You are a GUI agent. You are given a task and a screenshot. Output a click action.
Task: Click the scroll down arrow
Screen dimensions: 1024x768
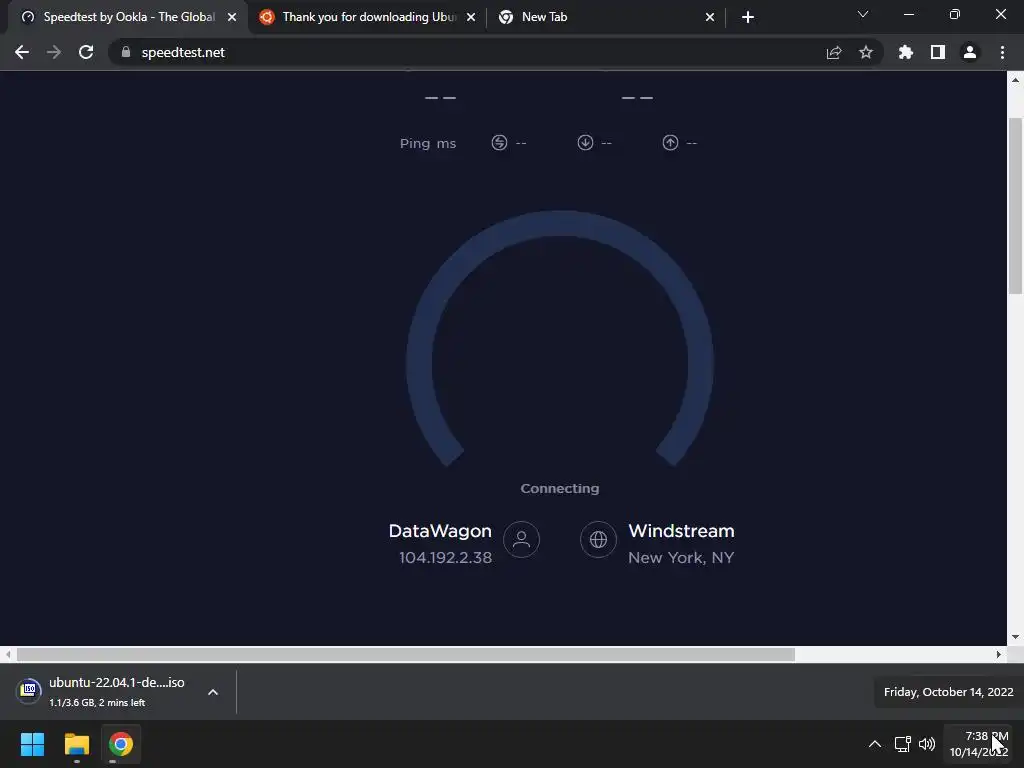tap(1016, 637)
